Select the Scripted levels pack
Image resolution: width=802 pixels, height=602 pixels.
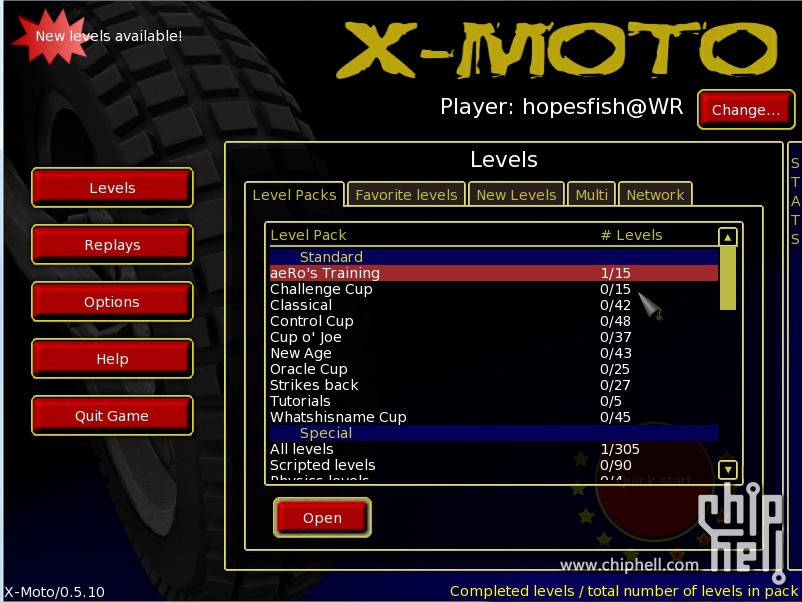[494, 465]
